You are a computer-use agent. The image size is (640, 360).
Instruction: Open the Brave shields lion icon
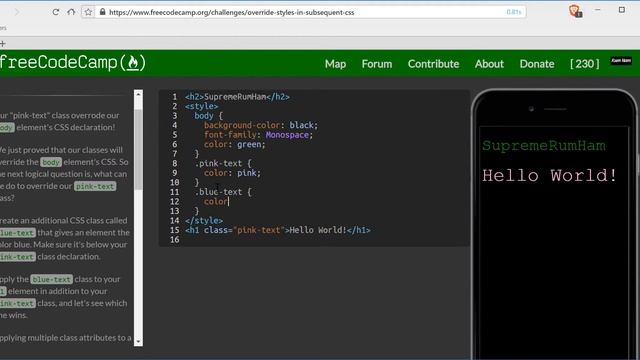point(575,11)
